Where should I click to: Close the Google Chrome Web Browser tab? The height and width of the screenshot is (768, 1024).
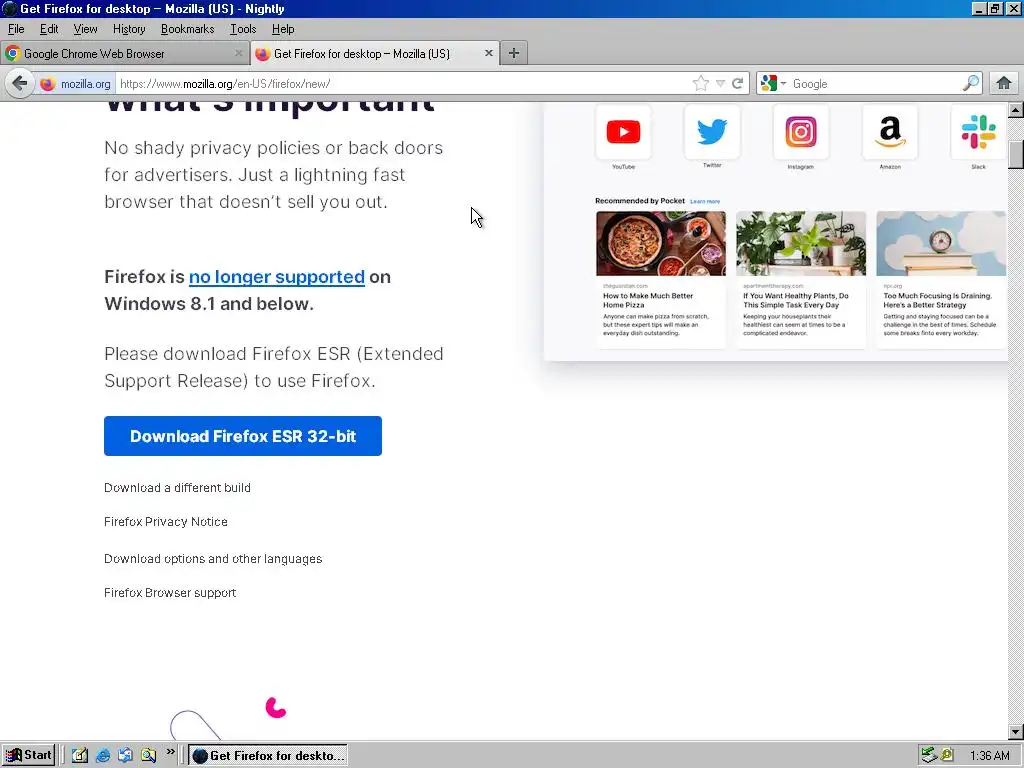(x=238, y=54)
